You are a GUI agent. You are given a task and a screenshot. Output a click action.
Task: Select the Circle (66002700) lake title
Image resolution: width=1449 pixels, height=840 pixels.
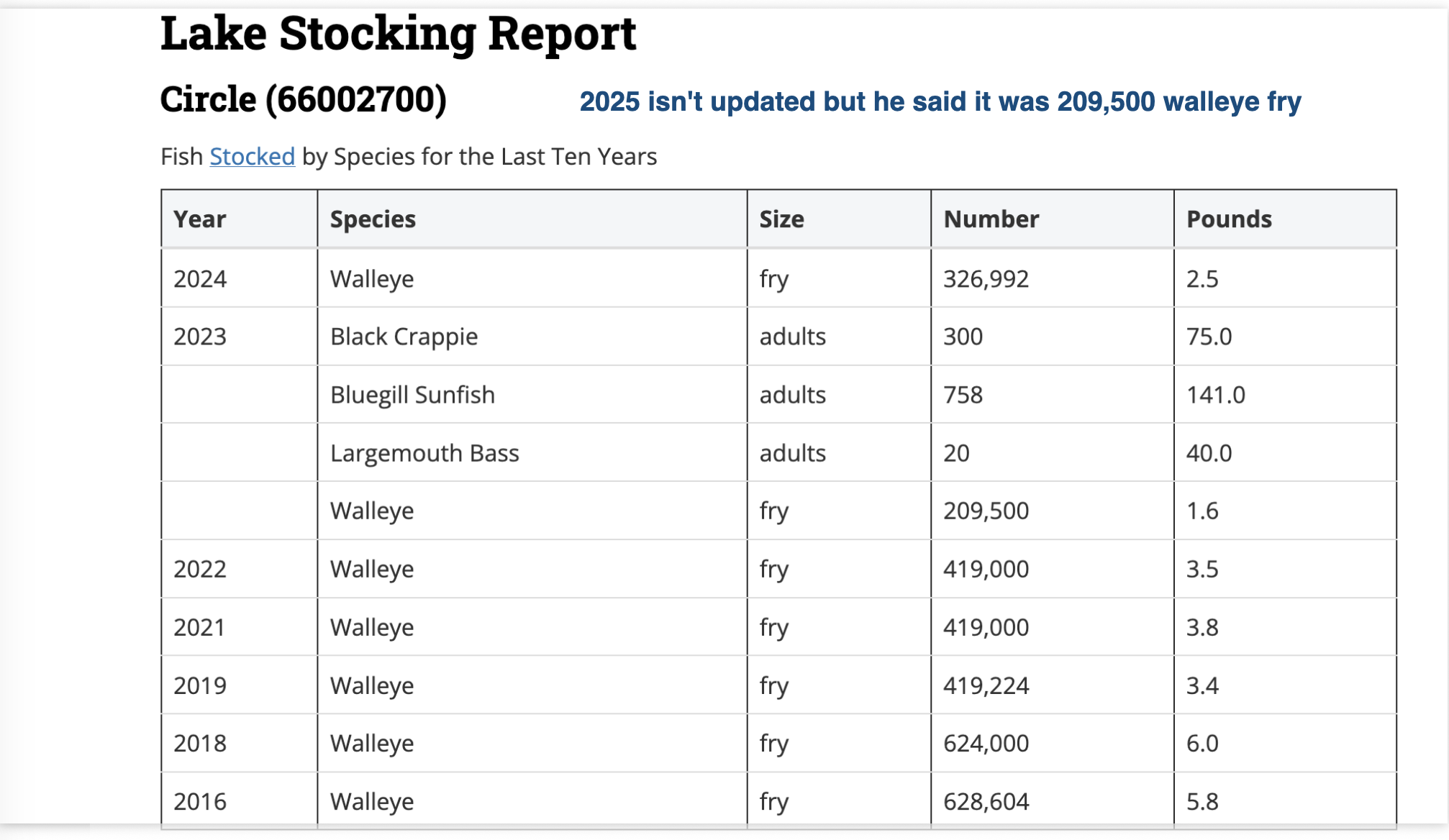[303, 99]
